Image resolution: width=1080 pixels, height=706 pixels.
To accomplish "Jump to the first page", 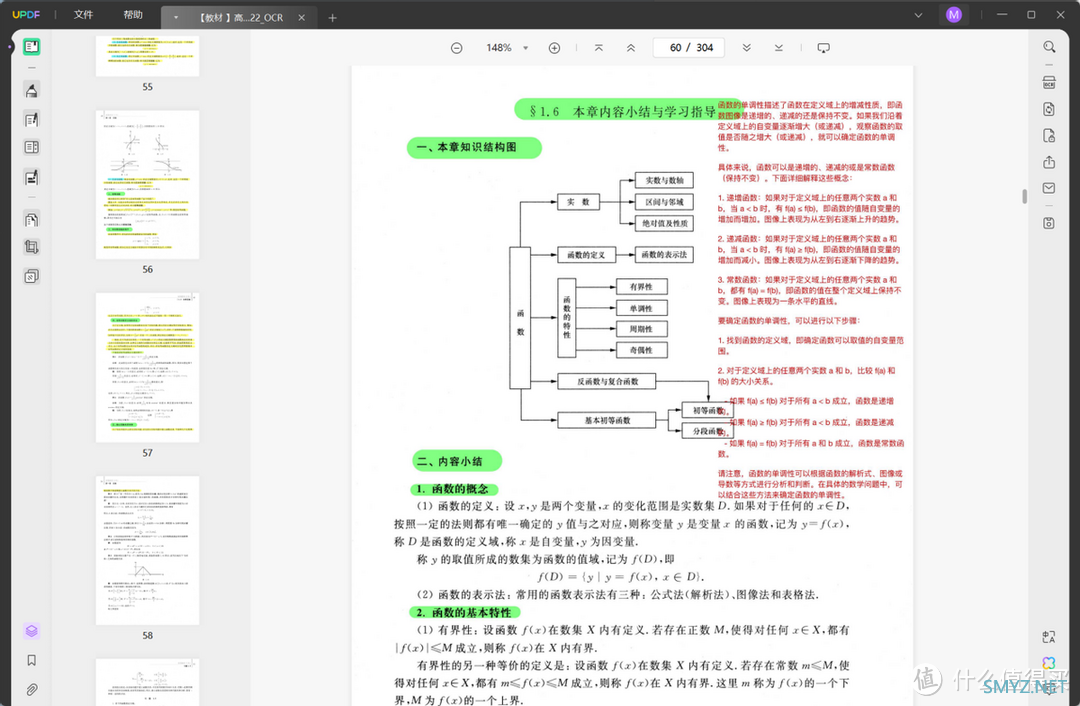I will pos(599,48).
